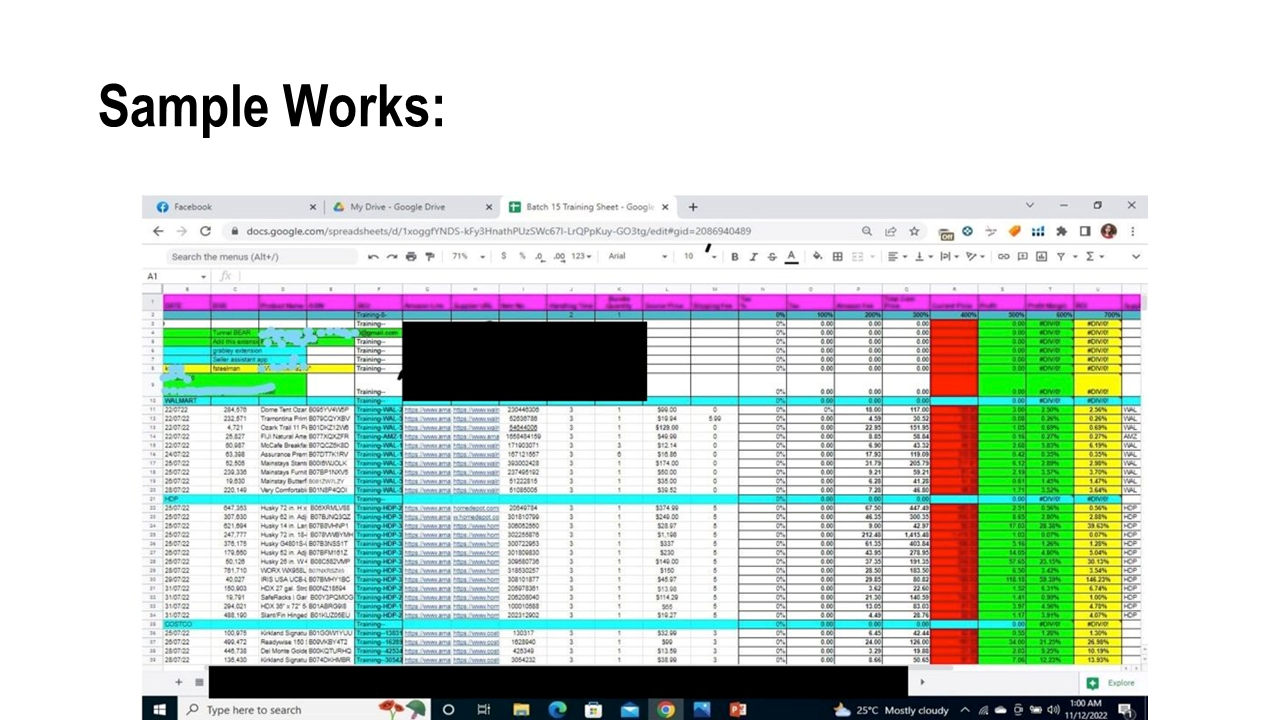Toggle strikethrough formatting

point(772,257)
